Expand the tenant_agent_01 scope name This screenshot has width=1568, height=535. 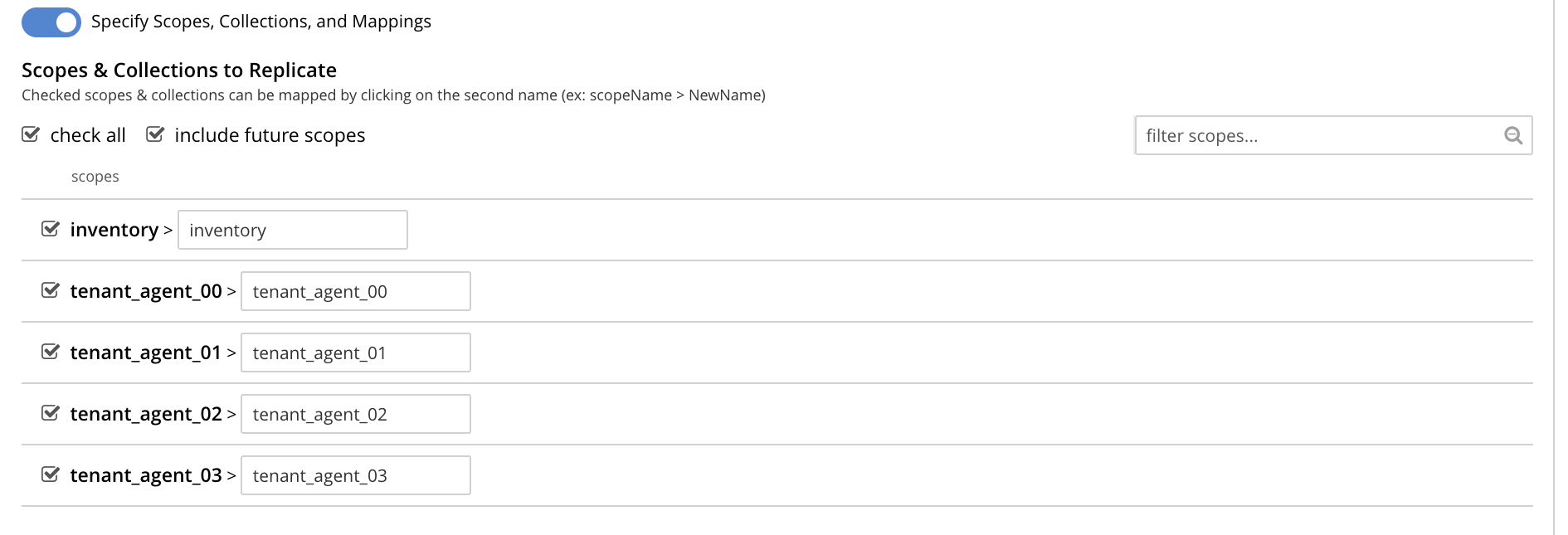pos(146,353)
